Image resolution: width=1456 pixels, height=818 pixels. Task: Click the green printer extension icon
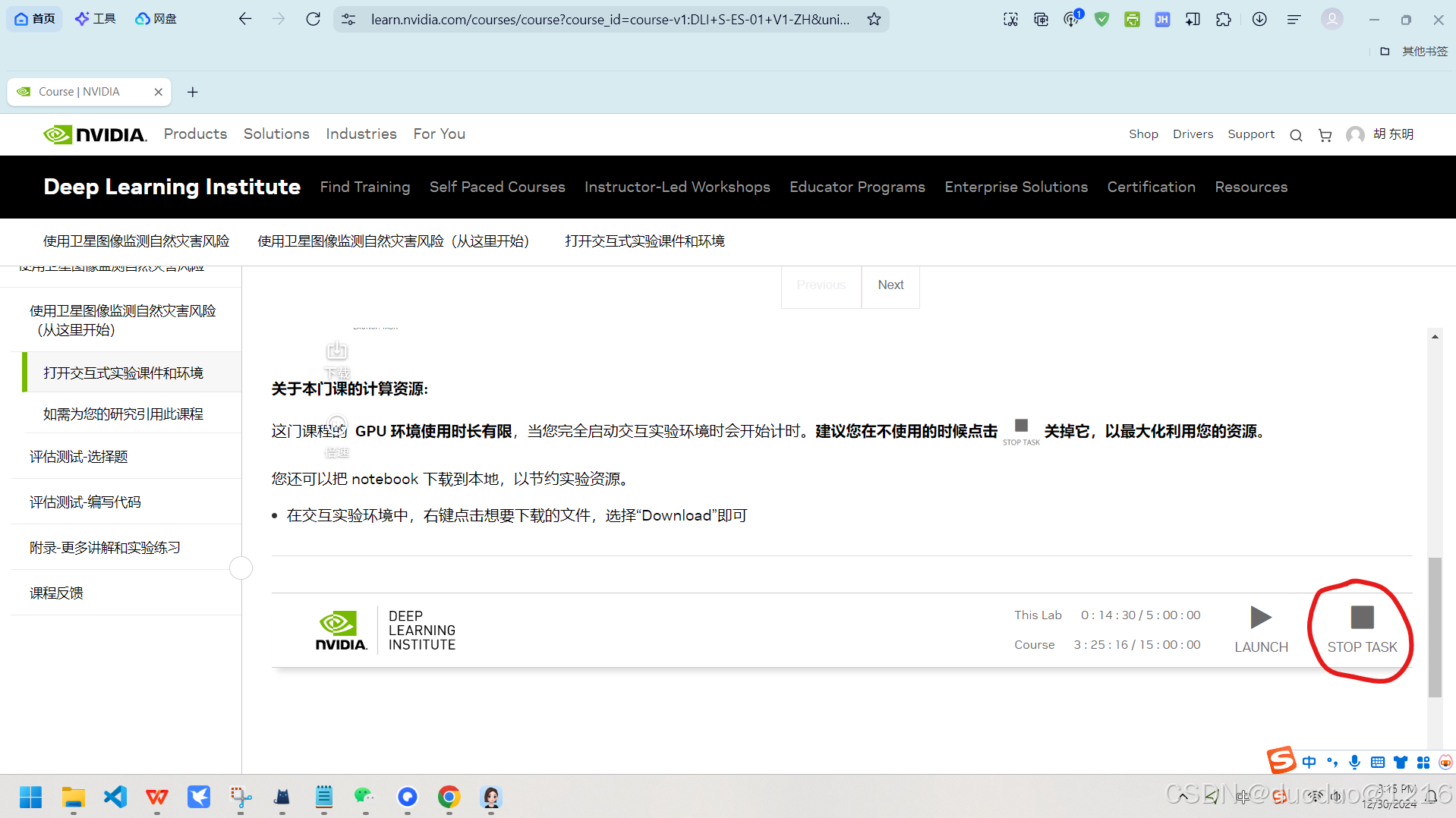point(1132,19)
